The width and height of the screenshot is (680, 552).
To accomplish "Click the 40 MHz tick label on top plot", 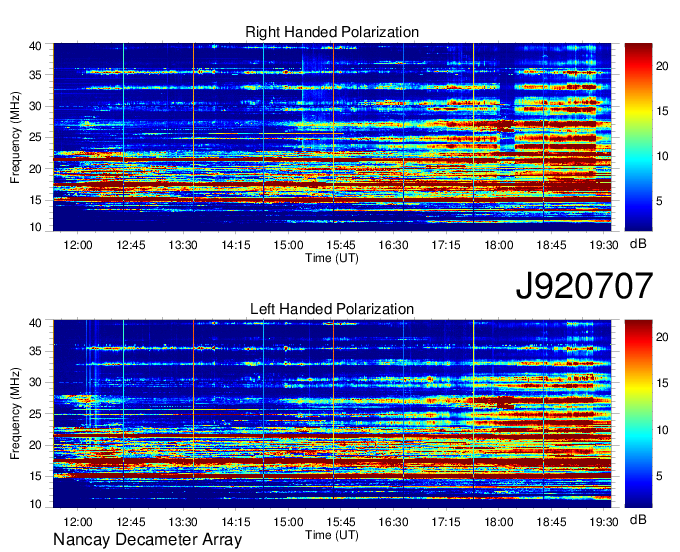I will pyautogui.click(x=35, y=46).
